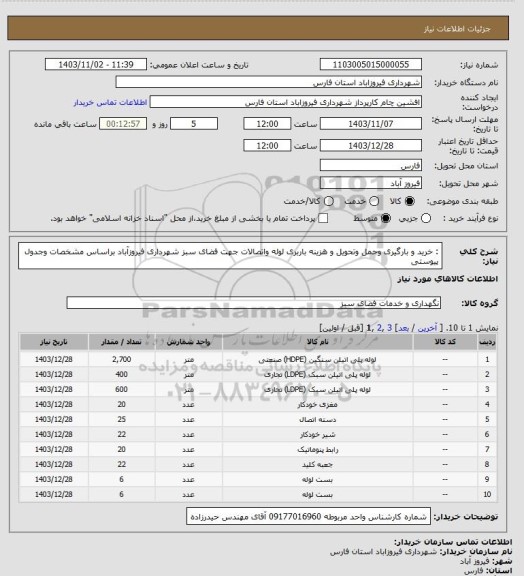Open the اطلاعات تماس خریدار link
524x576 pixels.
110,102
